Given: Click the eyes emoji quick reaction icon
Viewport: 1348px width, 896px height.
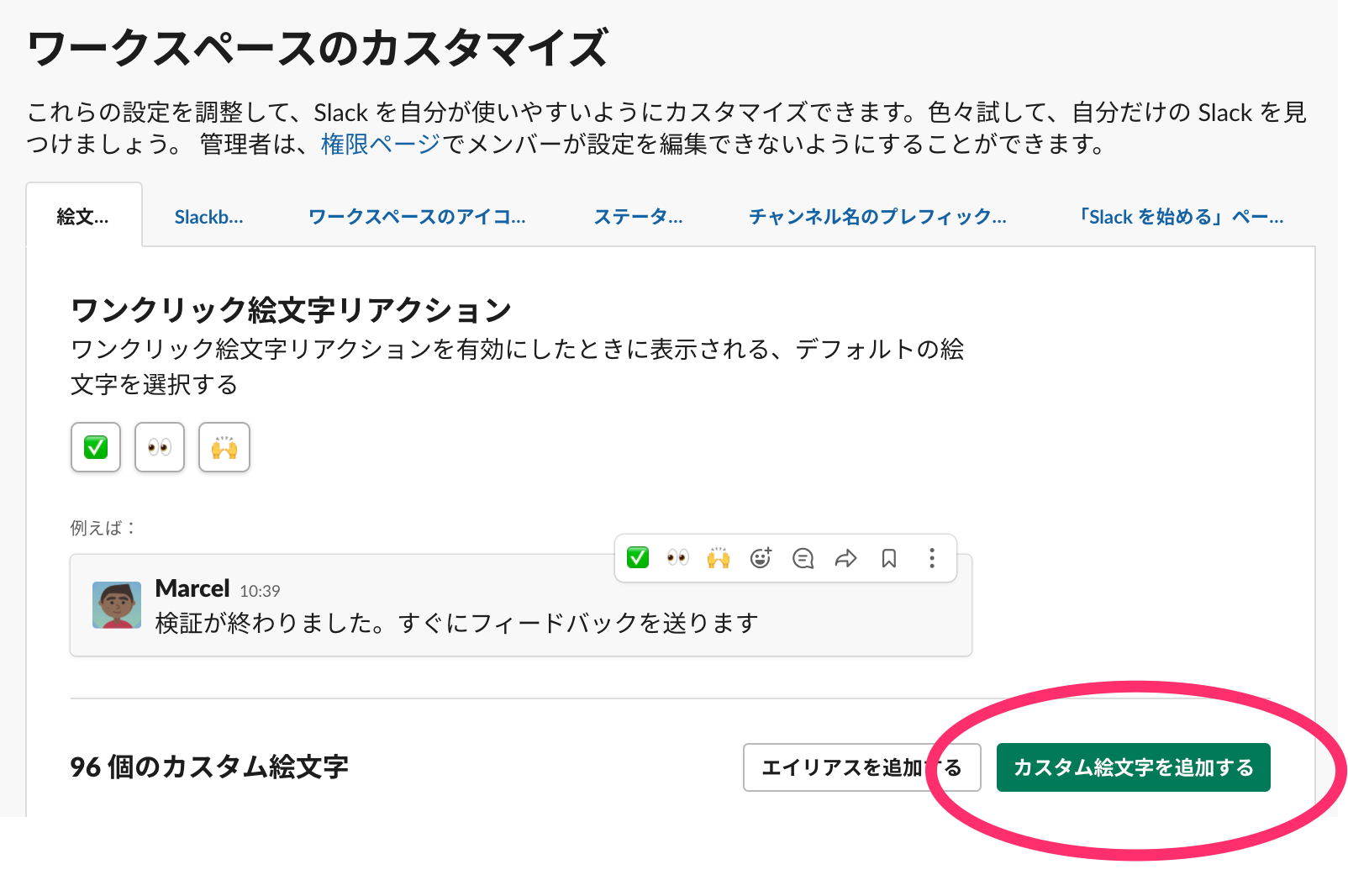Looking at the screenshot, I should click(x=678, y=557).
